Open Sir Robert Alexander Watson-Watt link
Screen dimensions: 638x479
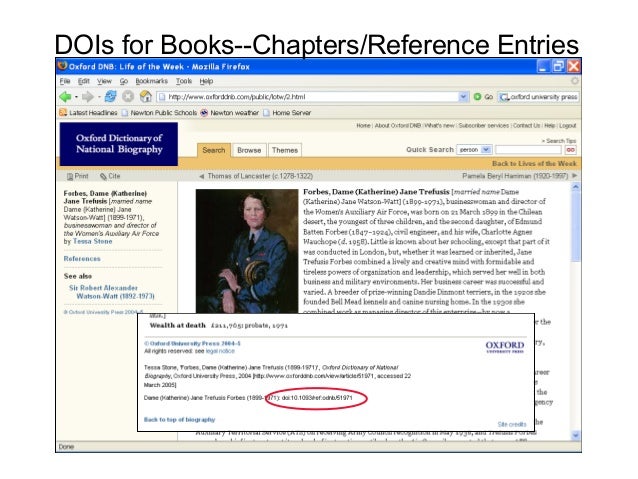[x=111, y=292]
